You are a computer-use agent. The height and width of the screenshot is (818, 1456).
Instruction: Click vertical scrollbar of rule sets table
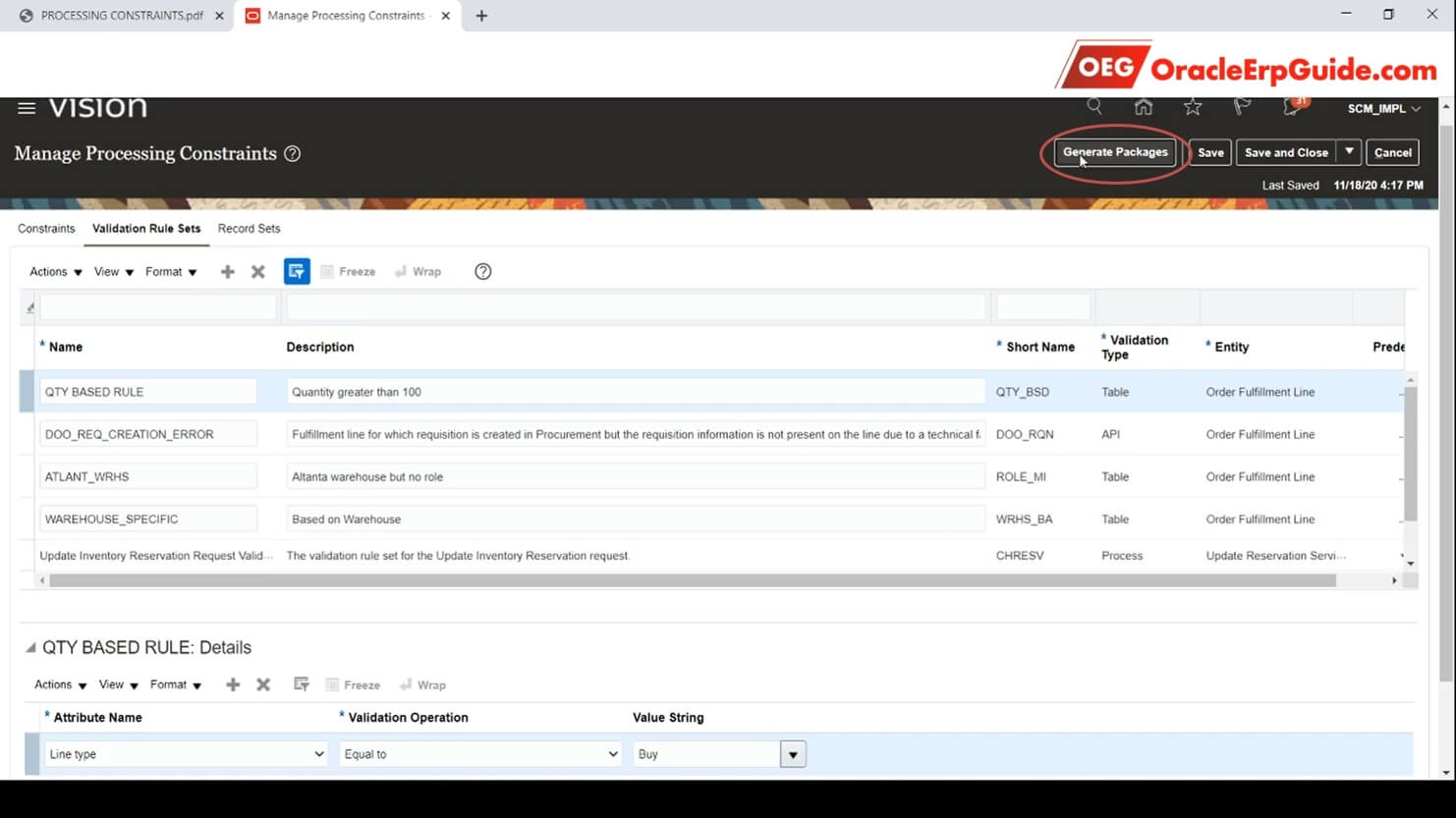tap(1411, 454)
